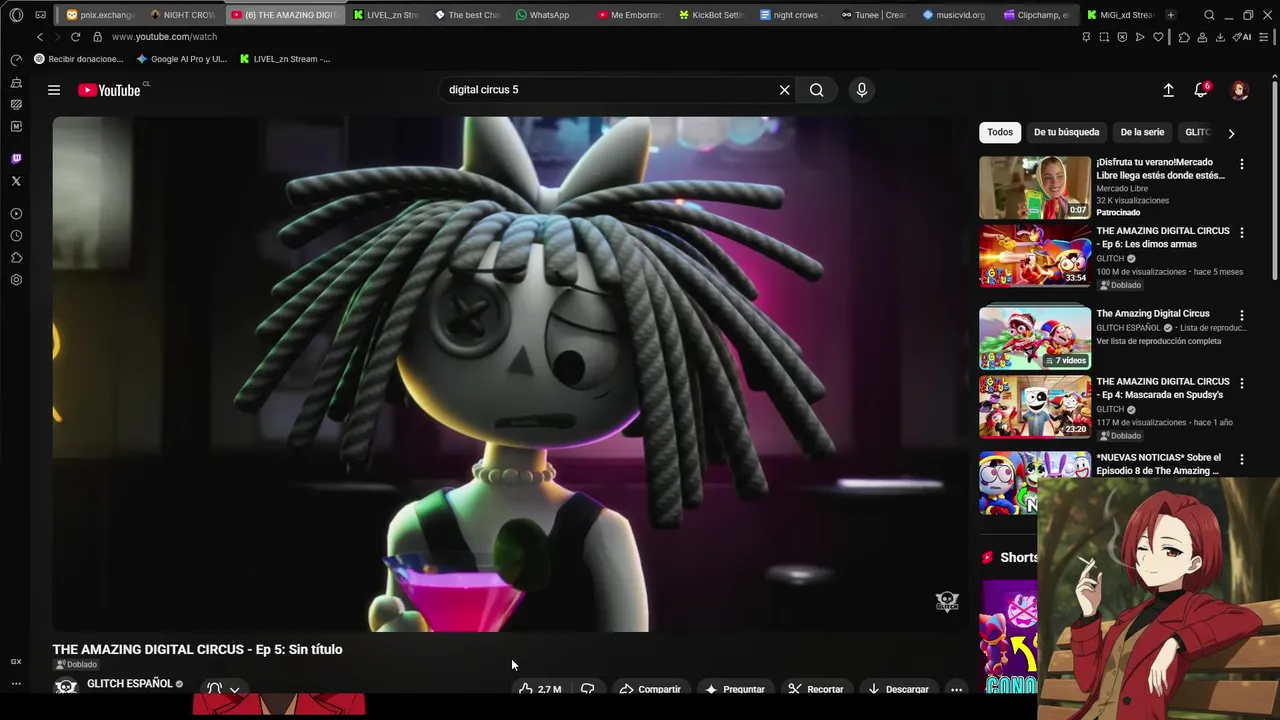Open options for Ep 6: Les dimos armas
The image size is (1280, 720).
(x=1242, y=232)
